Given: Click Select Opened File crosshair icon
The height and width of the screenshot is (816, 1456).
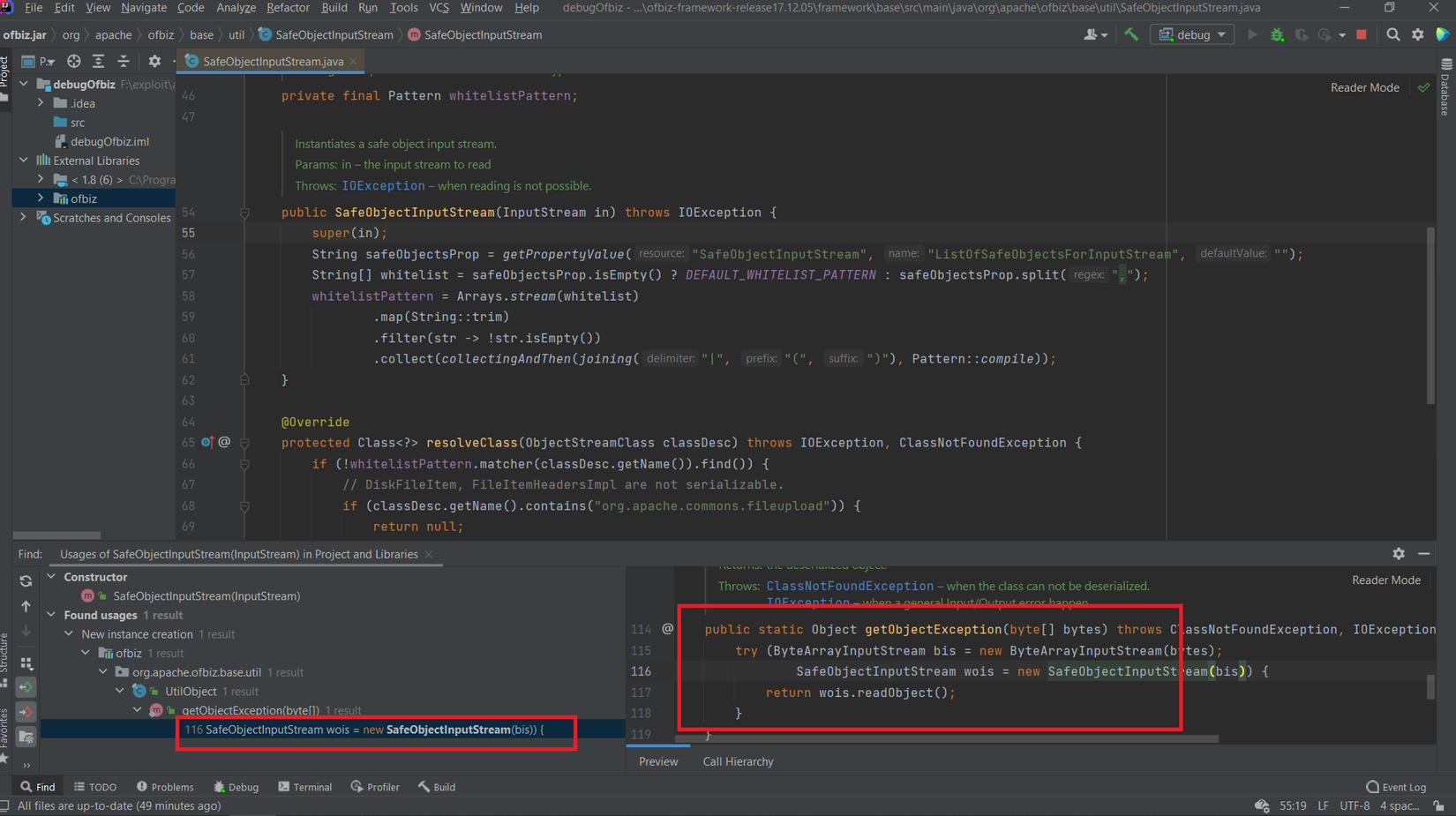Looking at the screenshot, I should [x=74, y=61].
